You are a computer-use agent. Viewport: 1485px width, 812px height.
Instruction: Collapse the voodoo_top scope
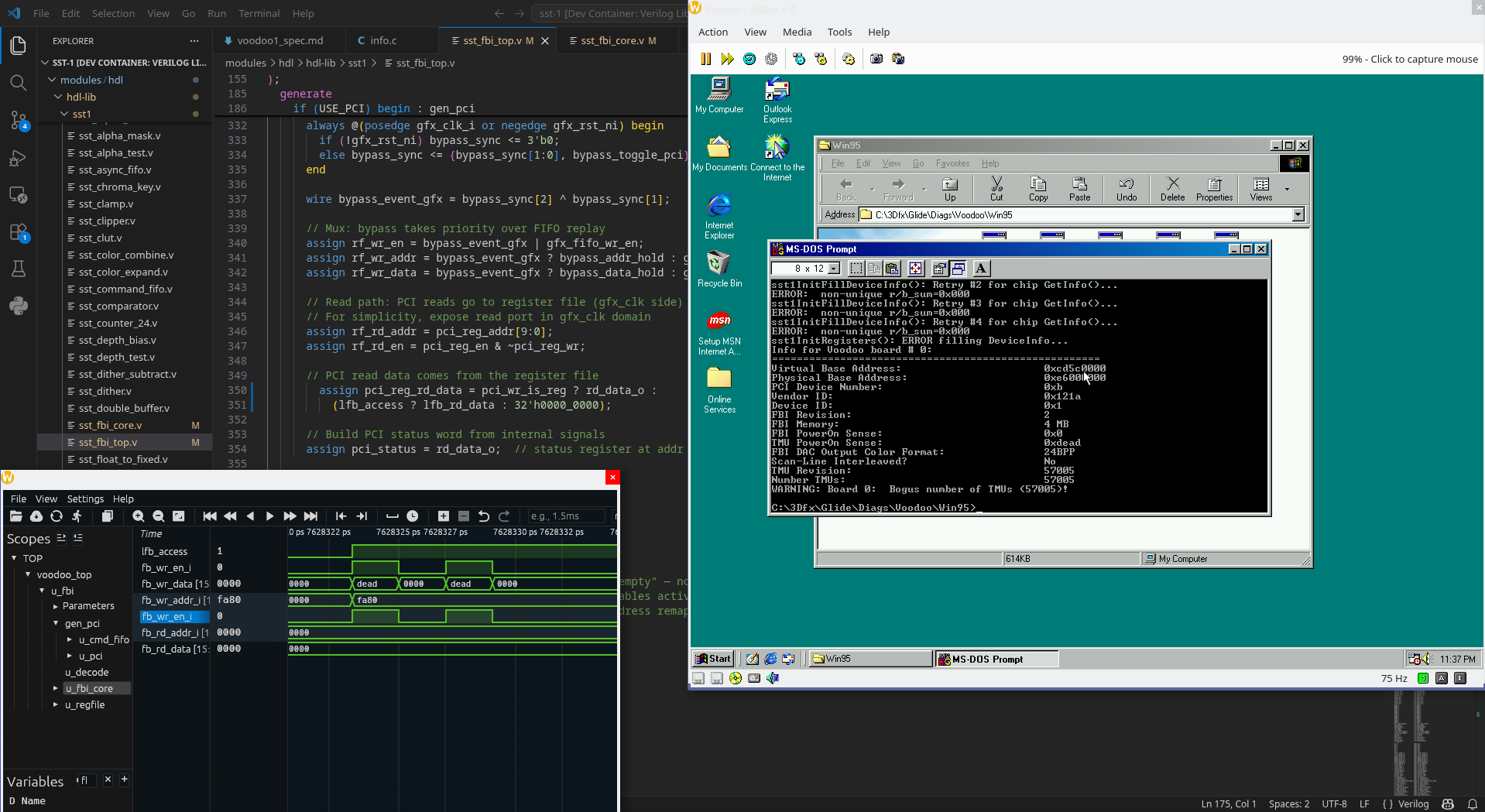coord(28,574)
